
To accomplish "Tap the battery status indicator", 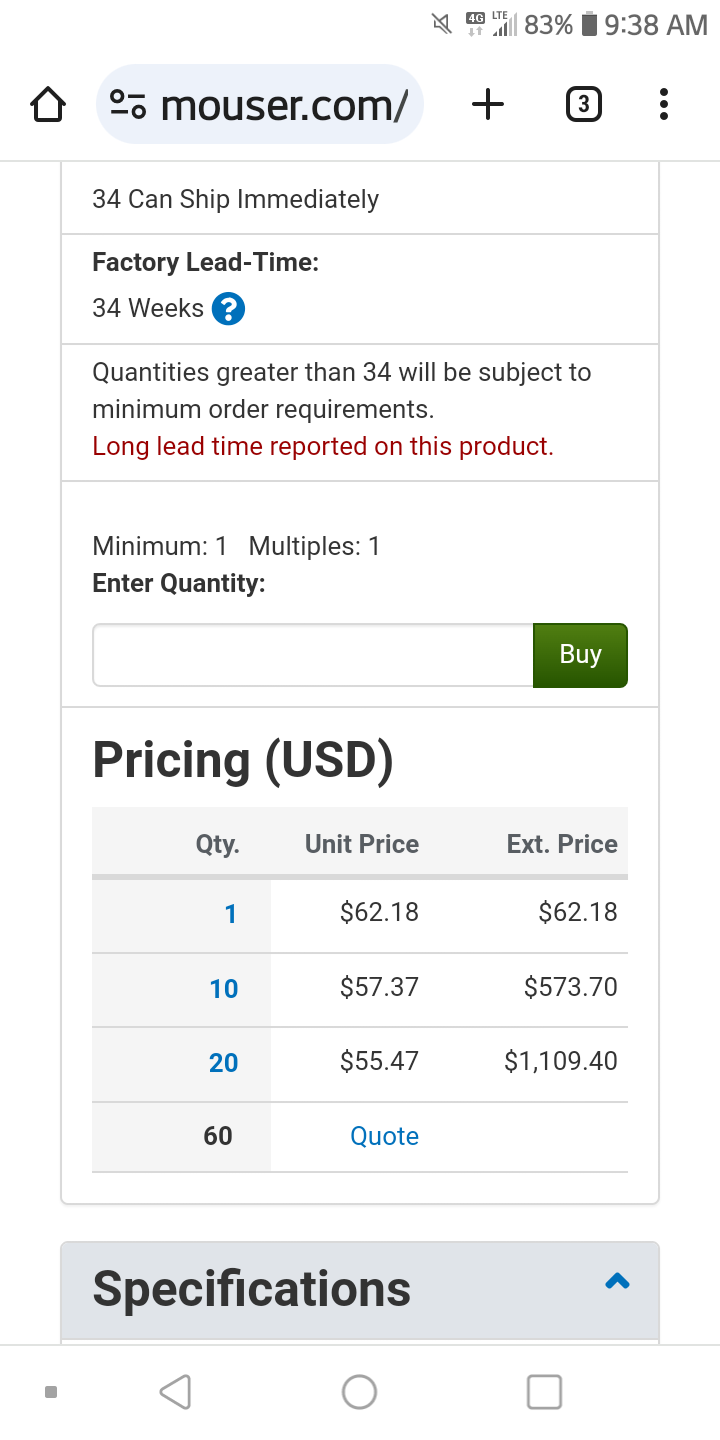I will pyautogui.click(x=590, y=25).
